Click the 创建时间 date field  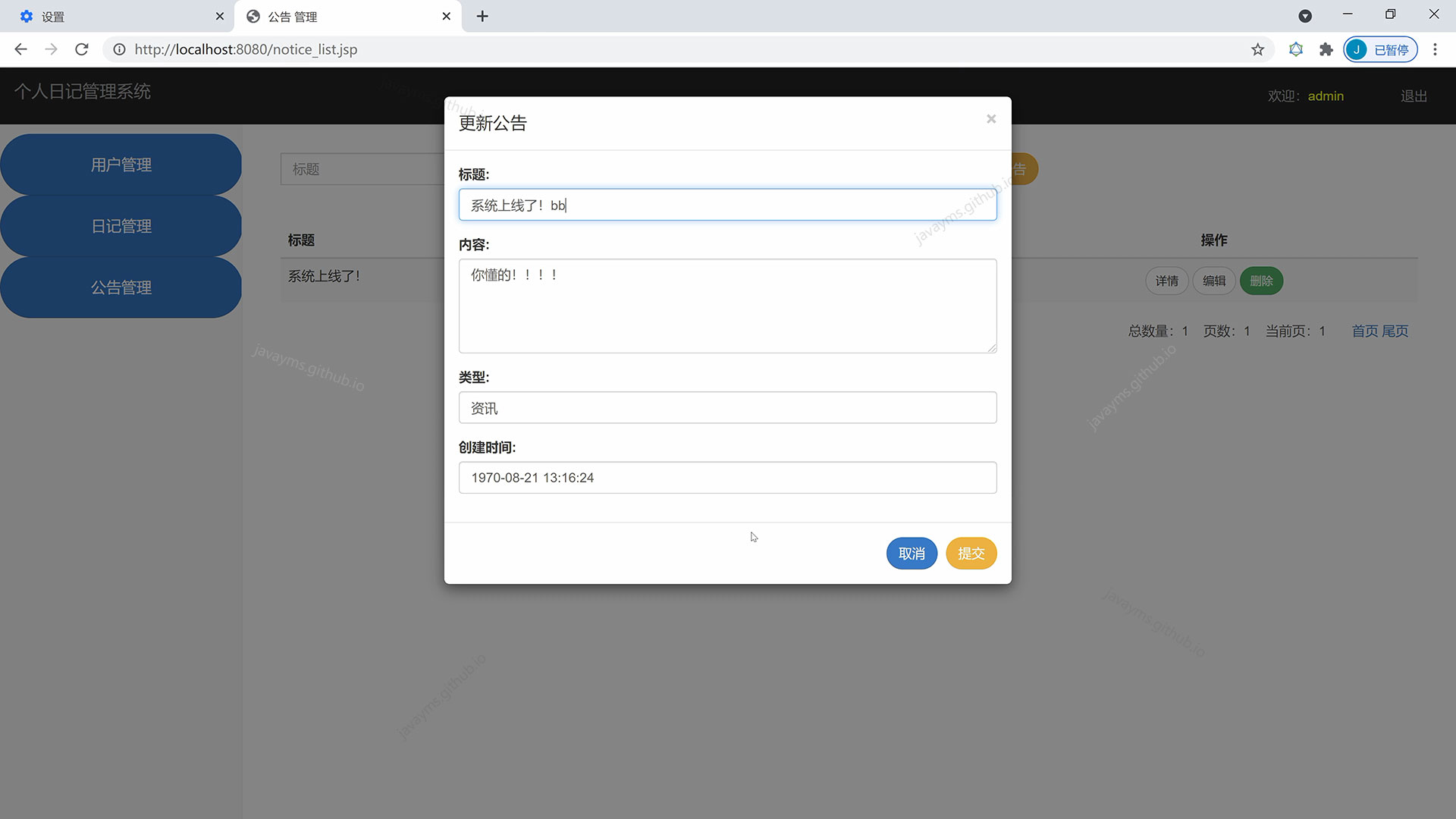[x=726, y=478]
